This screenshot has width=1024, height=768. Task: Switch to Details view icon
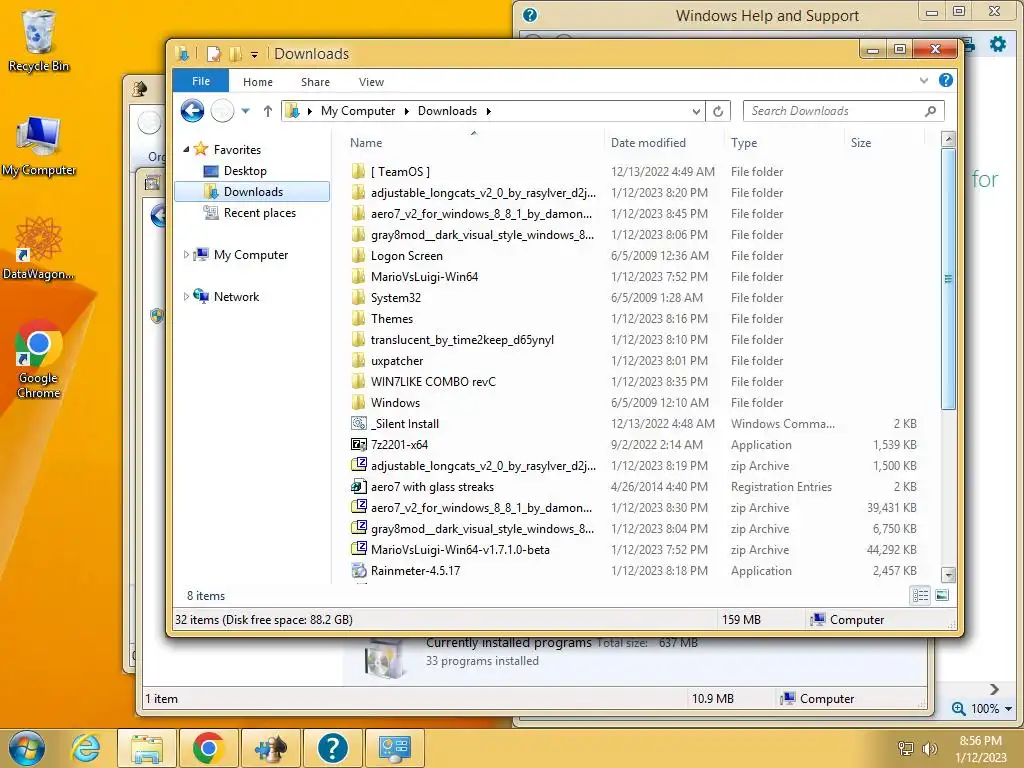click(920, 595)
